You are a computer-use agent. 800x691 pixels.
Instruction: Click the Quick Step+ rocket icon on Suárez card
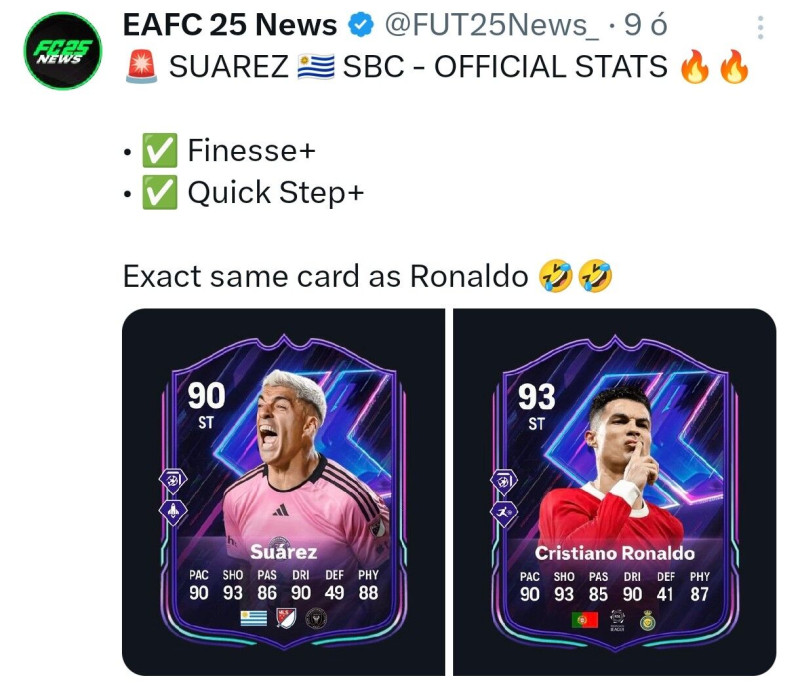click(x=173, y=512)
